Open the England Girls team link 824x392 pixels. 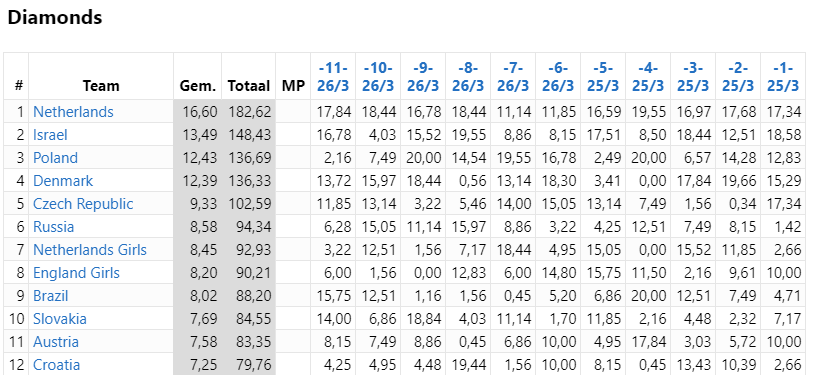[x=76, y=273]
